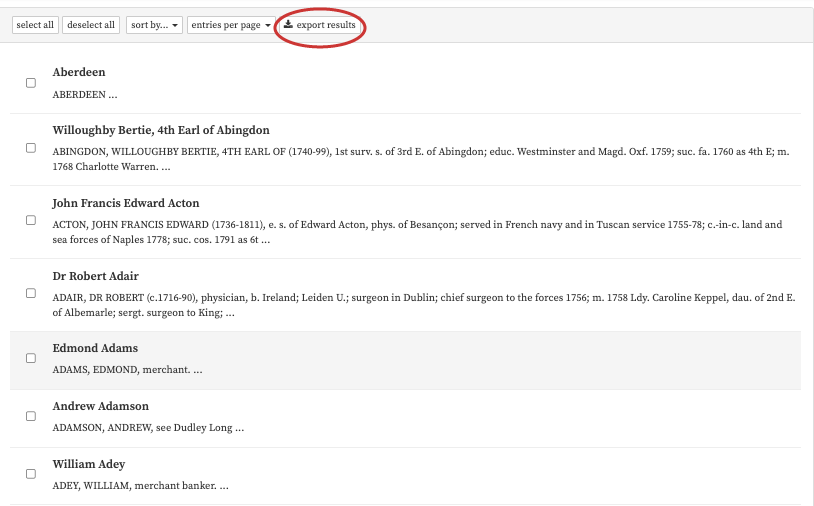Click the download icon in export results
The height and width of the screenshot is (506, 814).
click(288, 24)
